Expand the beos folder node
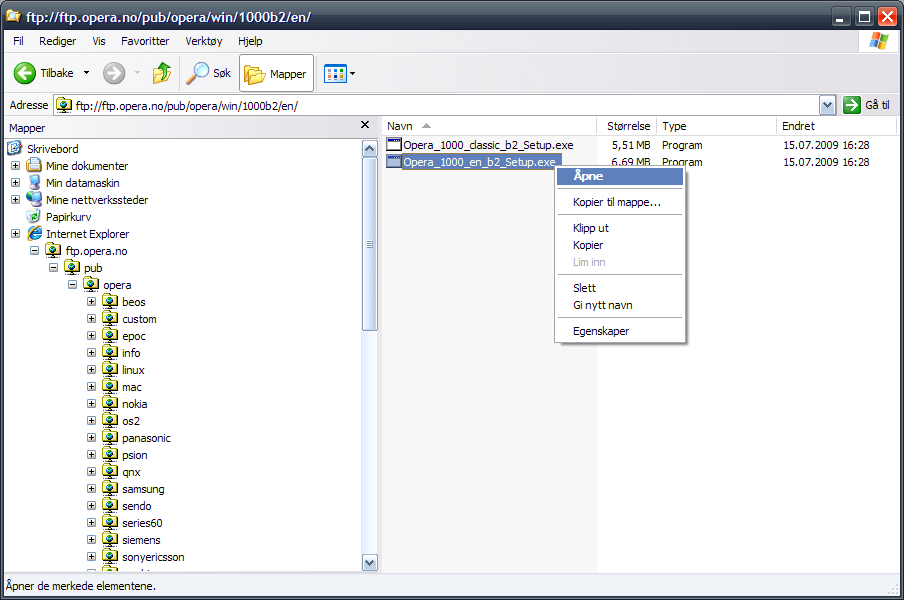Viewport: 904px width, 600px height. 92,301
